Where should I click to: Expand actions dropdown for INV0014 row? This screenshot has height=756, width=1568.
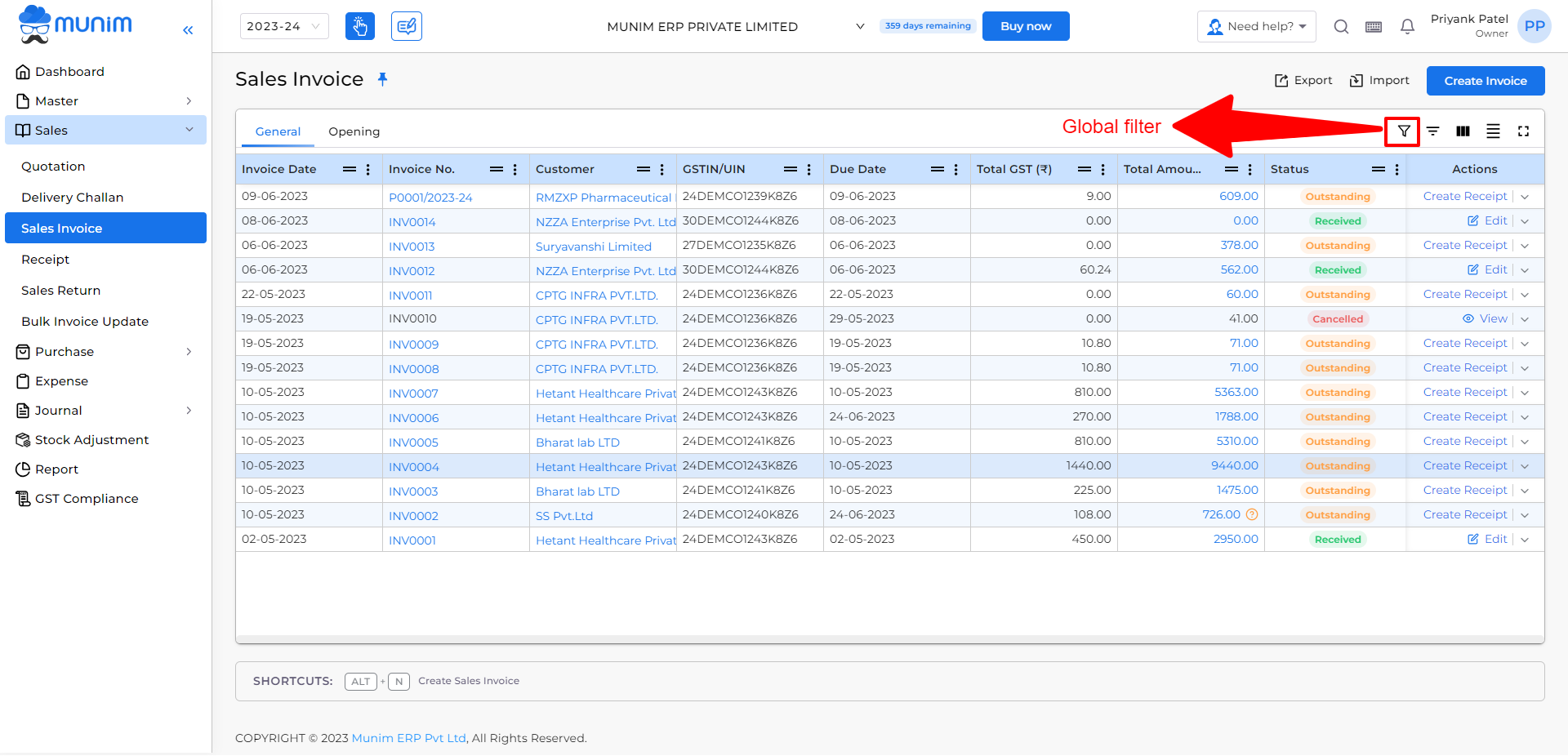tap(1525, 221)
